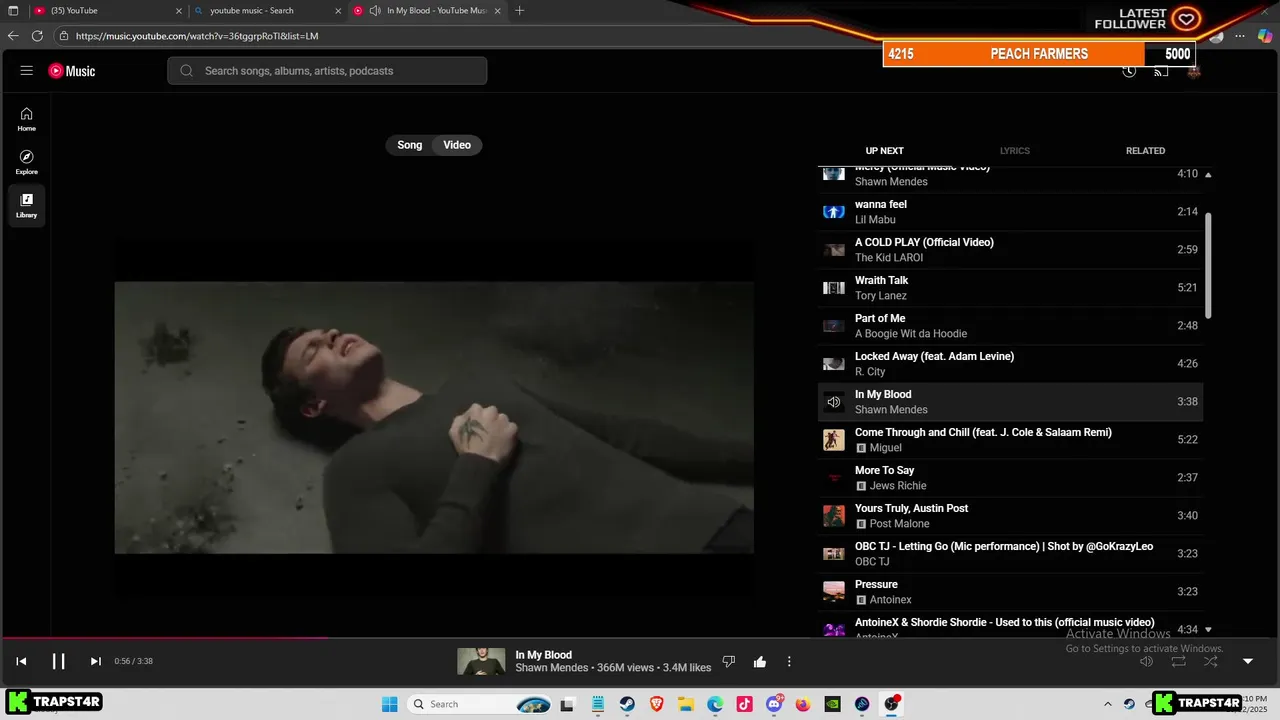Open the Windows Start menu
This screenshot has height=720, width=1280.
click(x=390, y=704)
